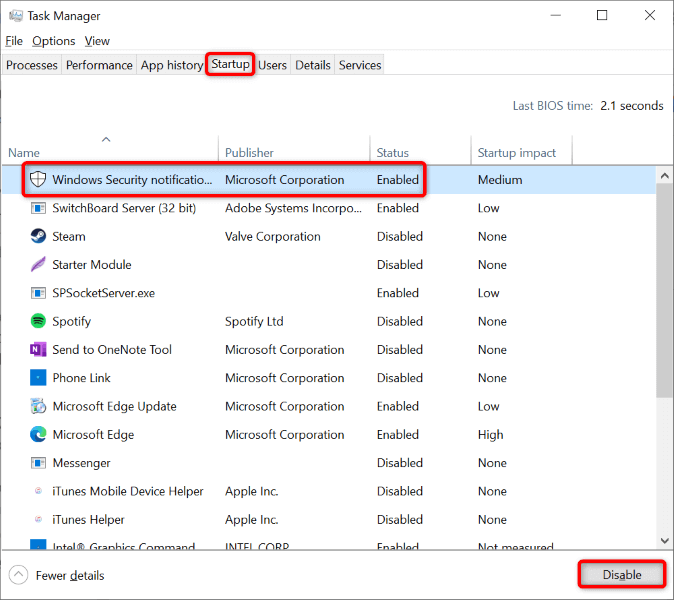674x600 pixels.
Task: Select the OneNote tool icon
Action: pyautogui.click(x=38, y=350)
